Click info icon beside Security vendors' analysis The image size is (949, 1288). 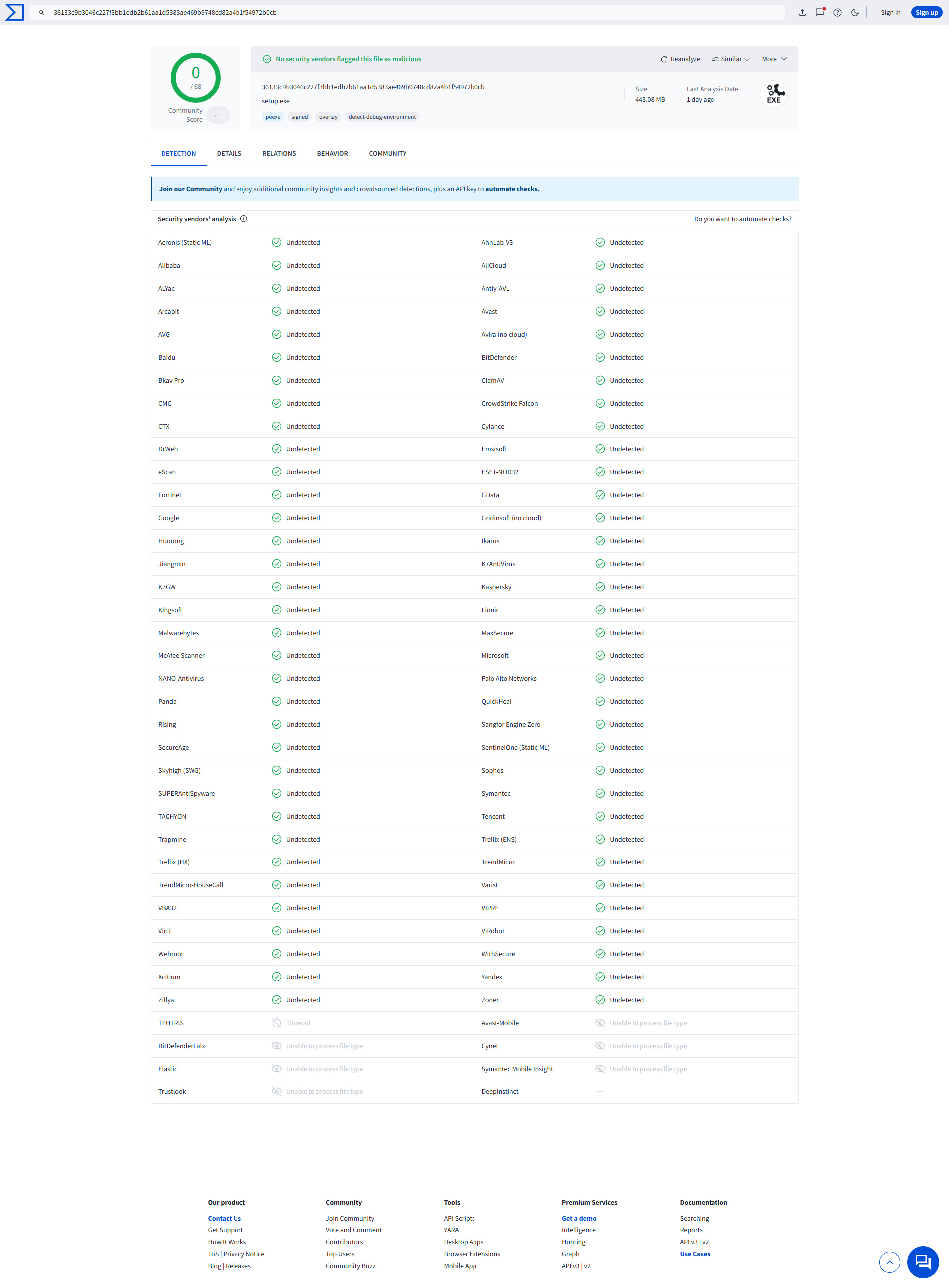pyautogui.click(x=244, y=219)
